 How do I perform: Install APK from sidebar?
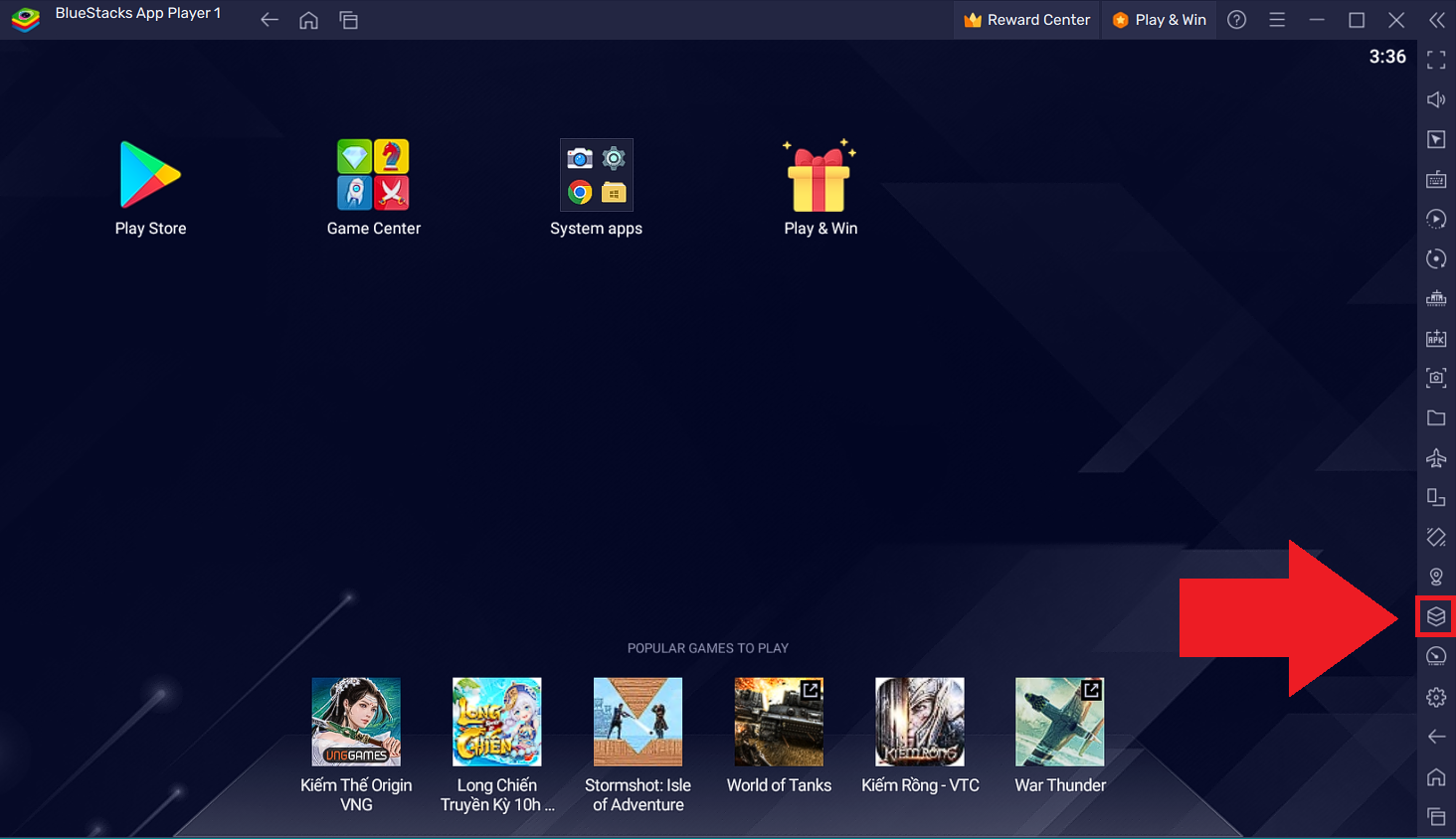point(1436,338)
